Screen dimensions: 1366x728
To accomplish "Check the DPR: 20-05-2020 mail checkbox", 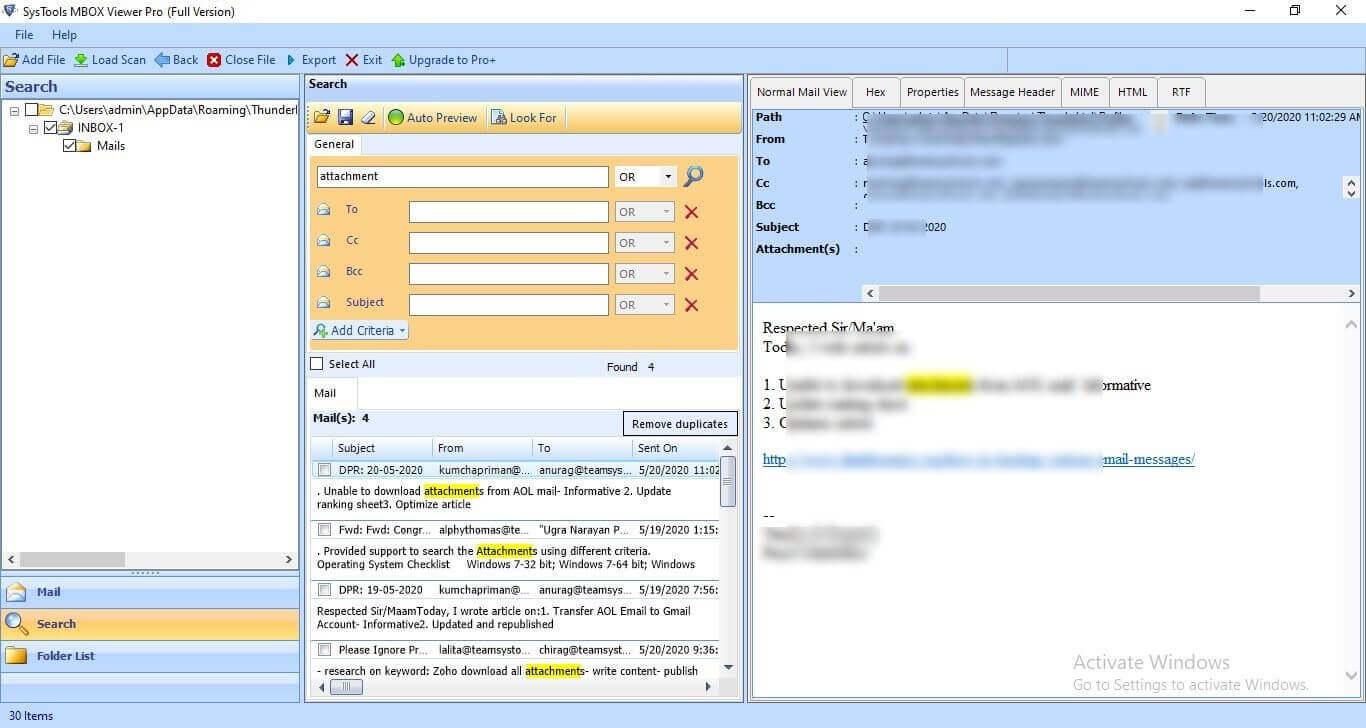I will 324,470.
